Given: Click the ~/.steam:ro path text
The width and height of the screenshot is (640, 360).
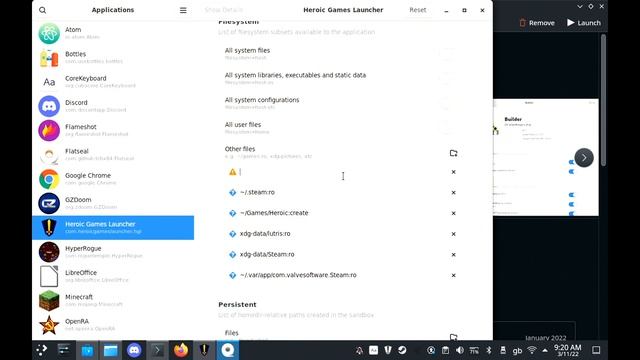Looking at the screenshot, I should pyautogui.click(x=257, y=192).
